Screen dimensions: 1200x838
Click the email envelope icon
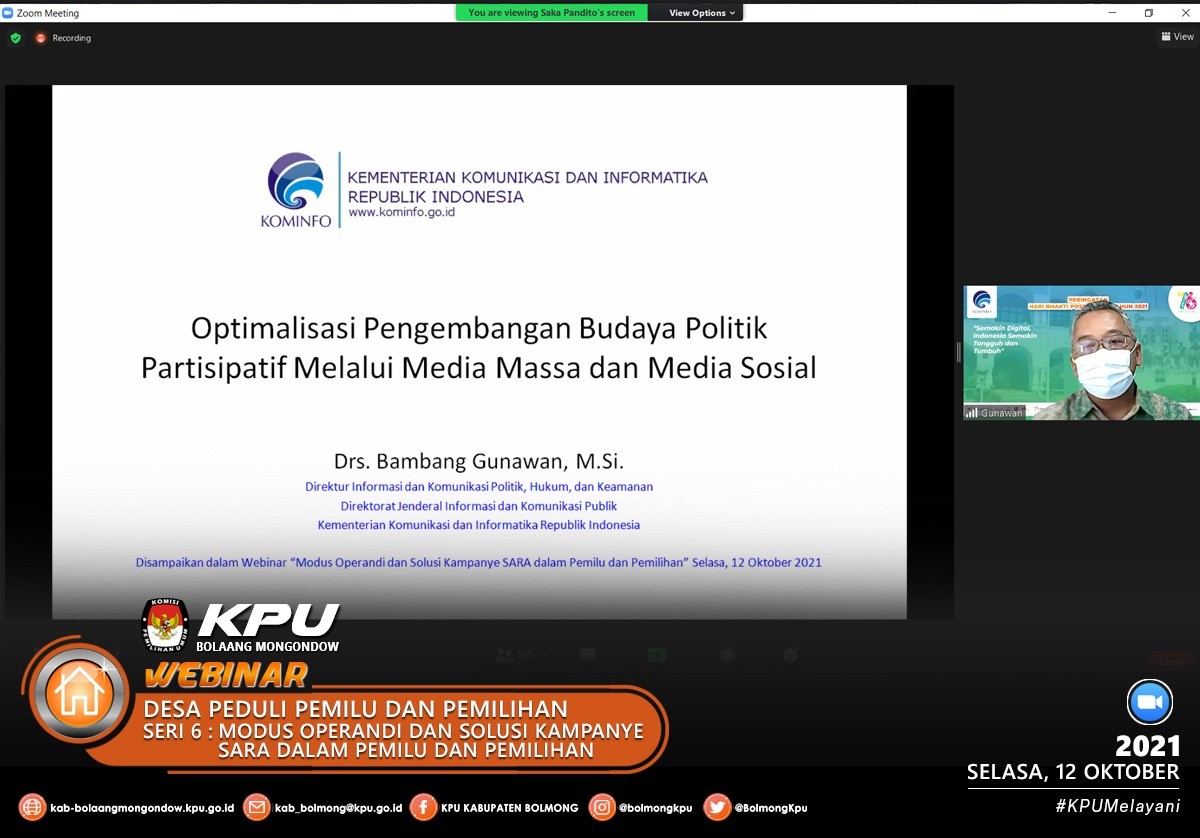[257, 807]
